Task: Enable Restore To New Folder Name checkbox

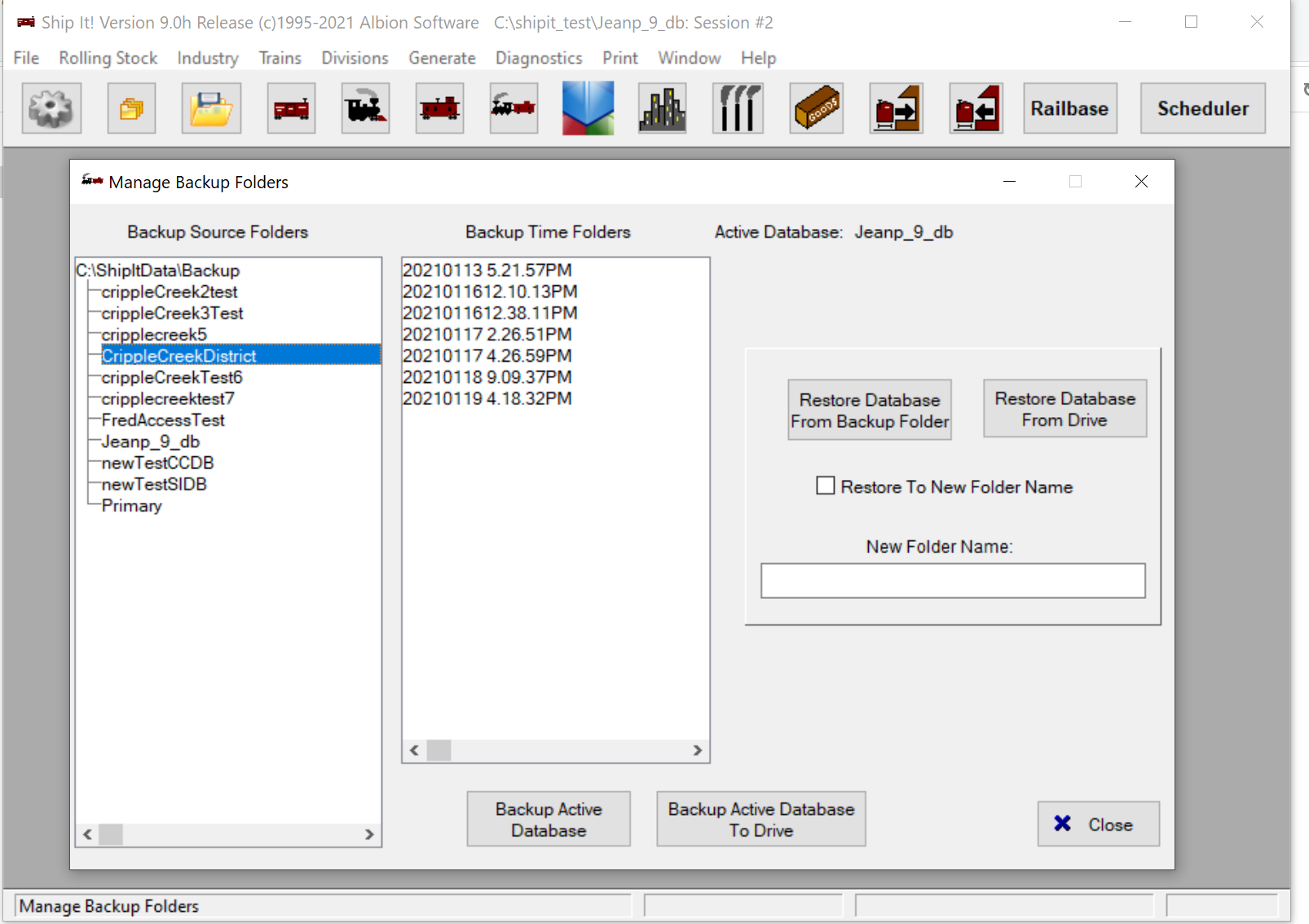Action: coord(826,486)
